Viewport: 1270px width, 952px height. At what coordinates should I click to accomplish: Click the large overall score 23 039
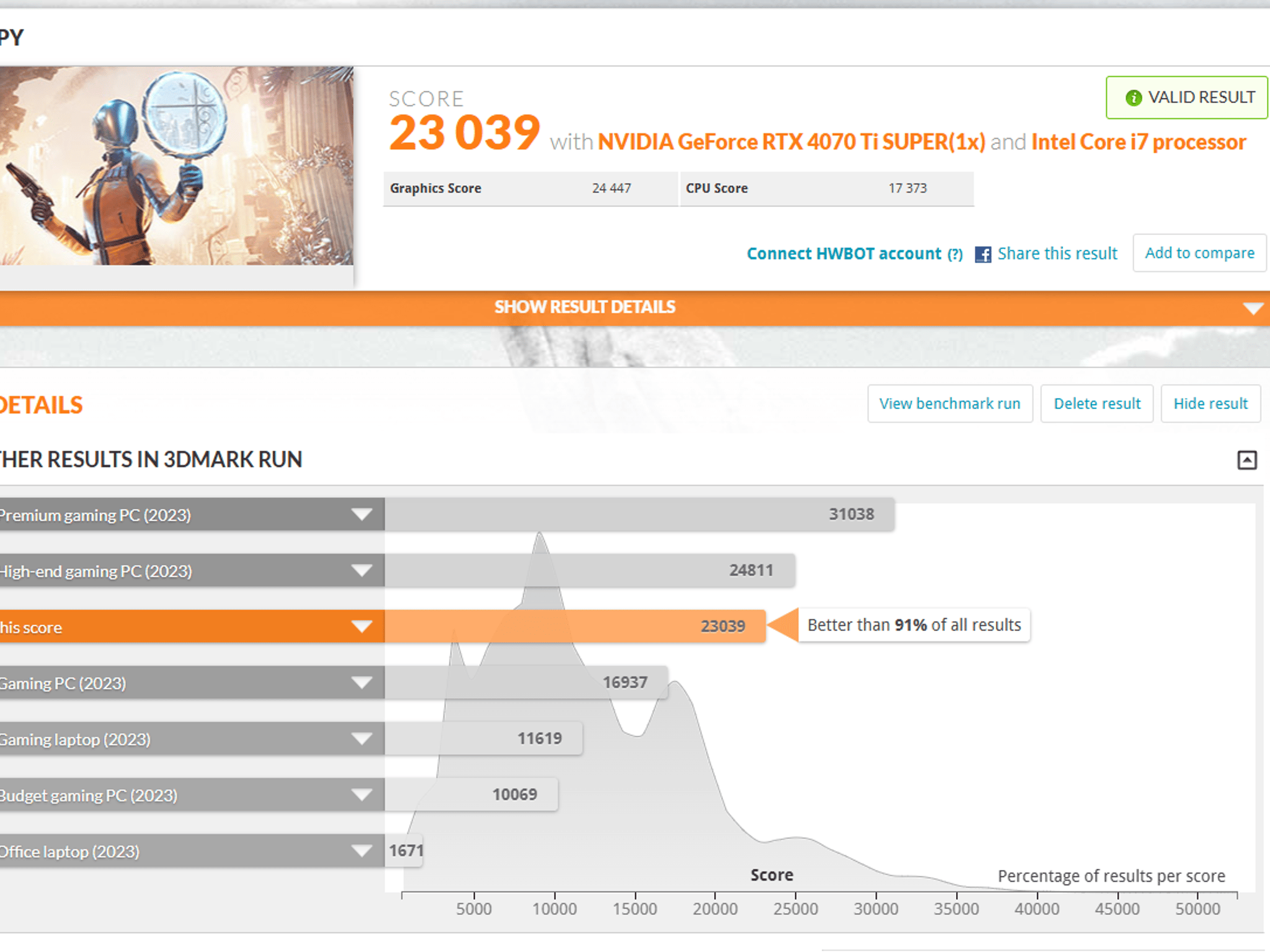(464, 133)
